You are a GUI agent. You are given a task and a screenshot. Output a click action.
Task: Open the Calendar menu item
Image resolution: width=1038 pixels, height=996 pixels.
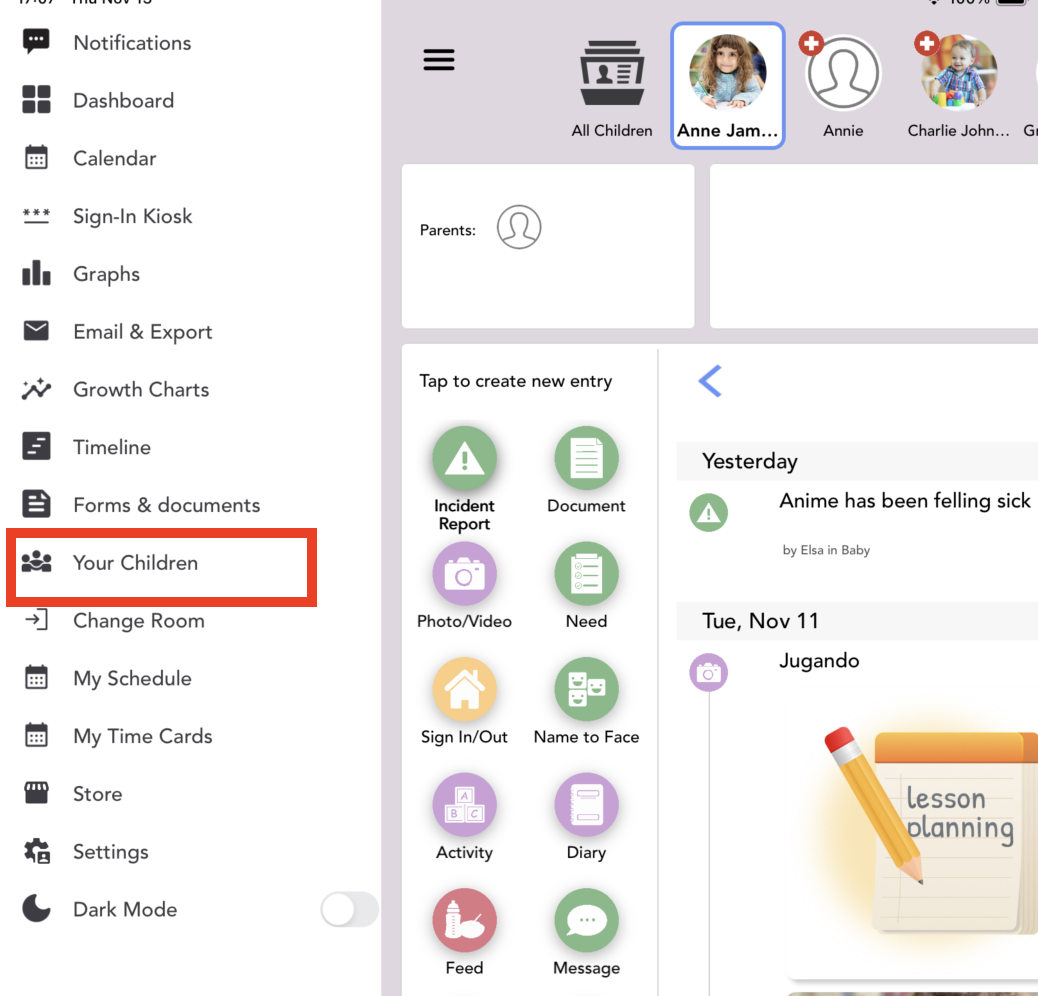115,158
